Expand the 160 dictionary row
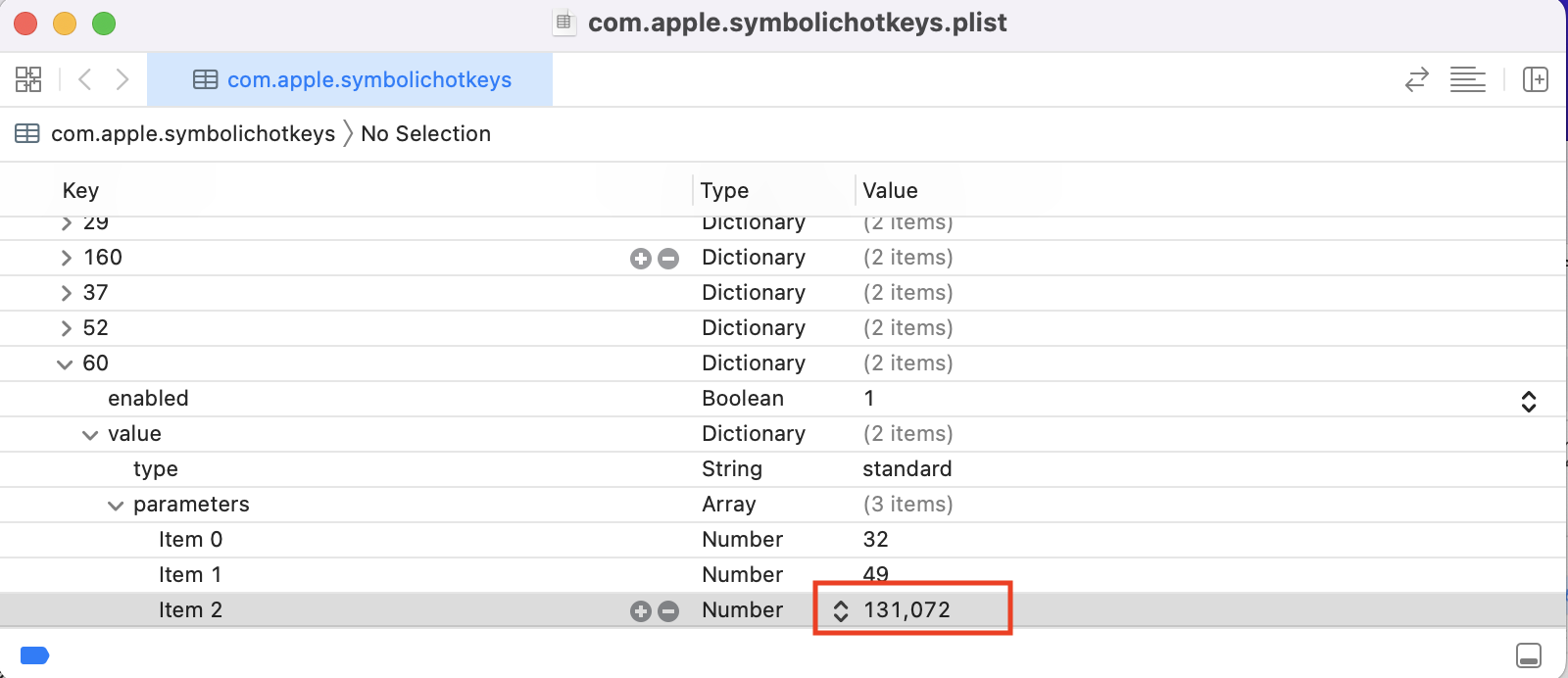1568x678 pixels. pos(66,258)
